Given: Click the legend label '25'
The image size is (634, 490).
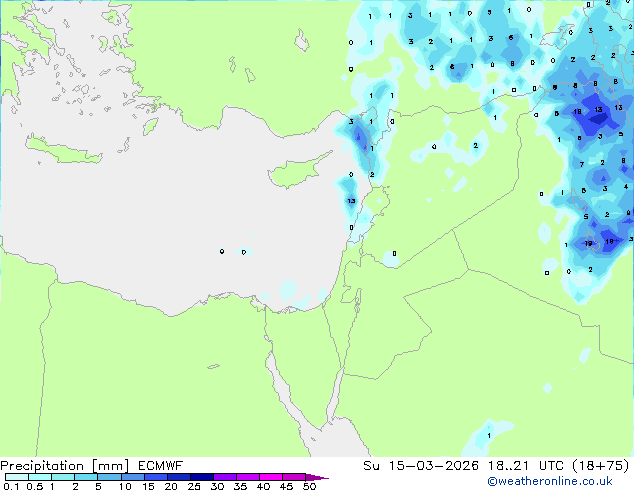Looking at the screenshot, I should coord(194,486).
